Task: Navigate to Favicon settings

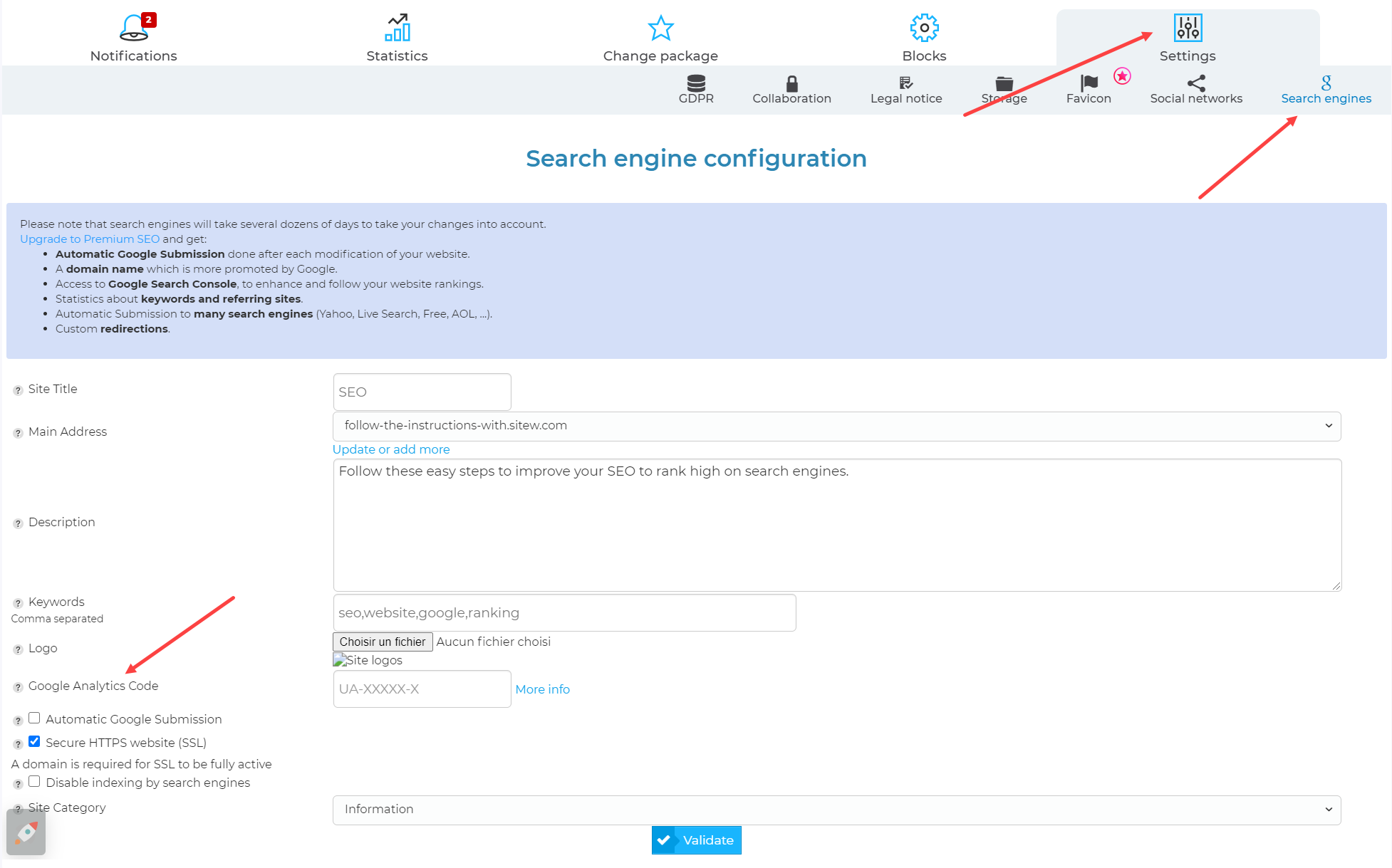Action: click(x=1088, y=89)
